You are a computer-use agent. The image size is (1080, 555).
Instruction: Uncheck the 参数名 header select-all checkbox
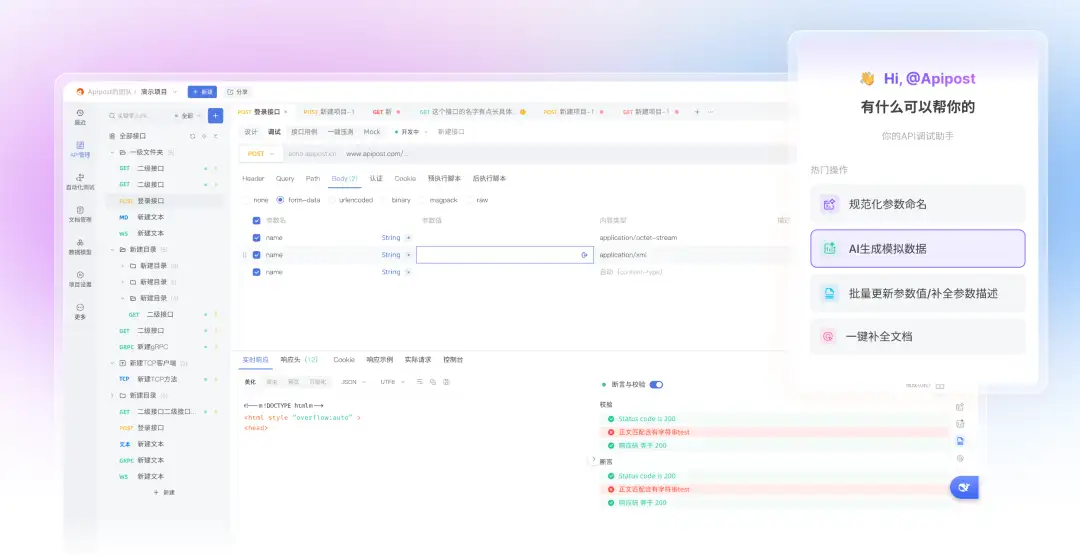(256, 220)
